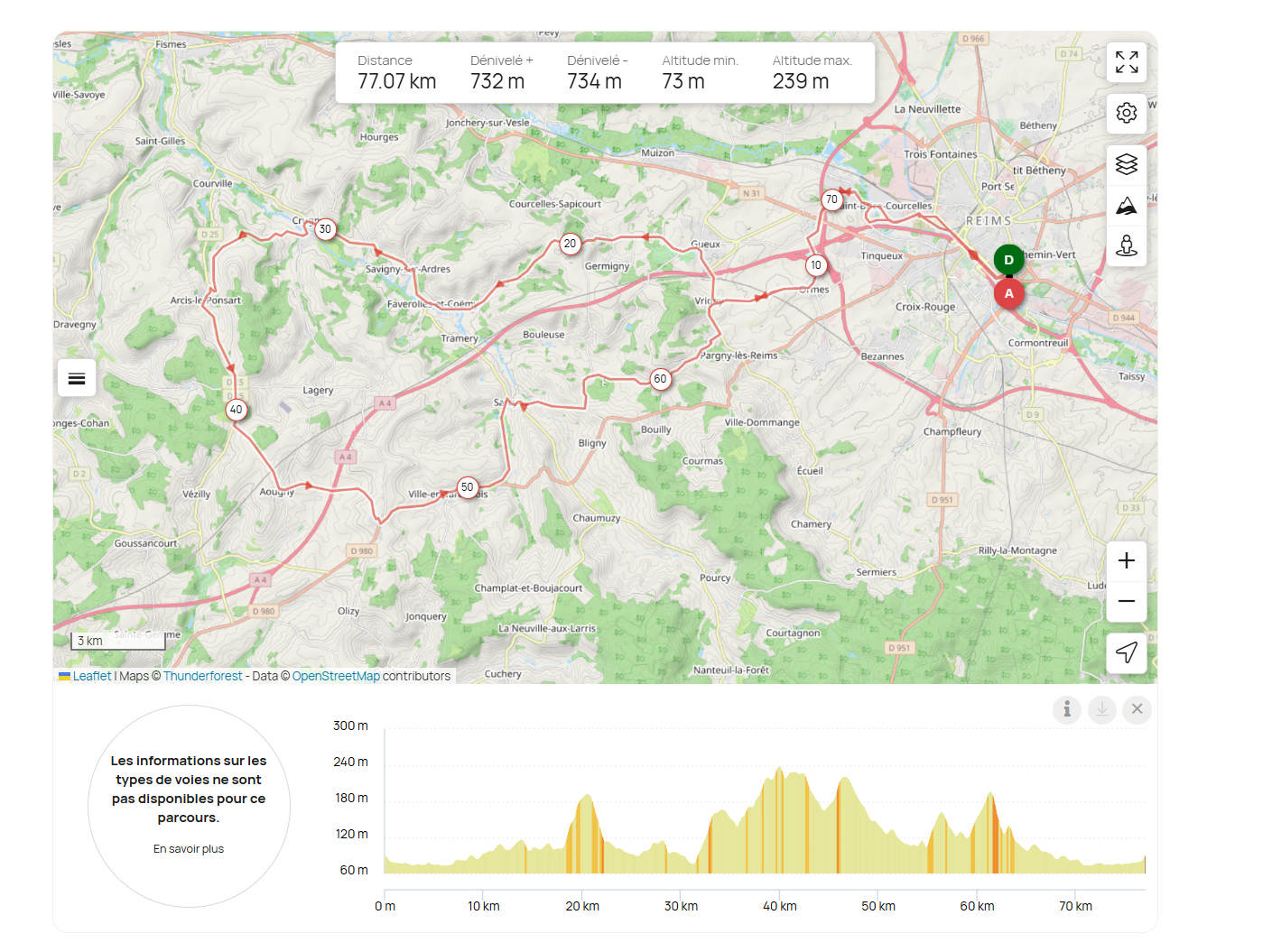Viewport: 1272px width, 952px height.
Task: Click the street view pegman icon
Action: (x=1126, y=245)
